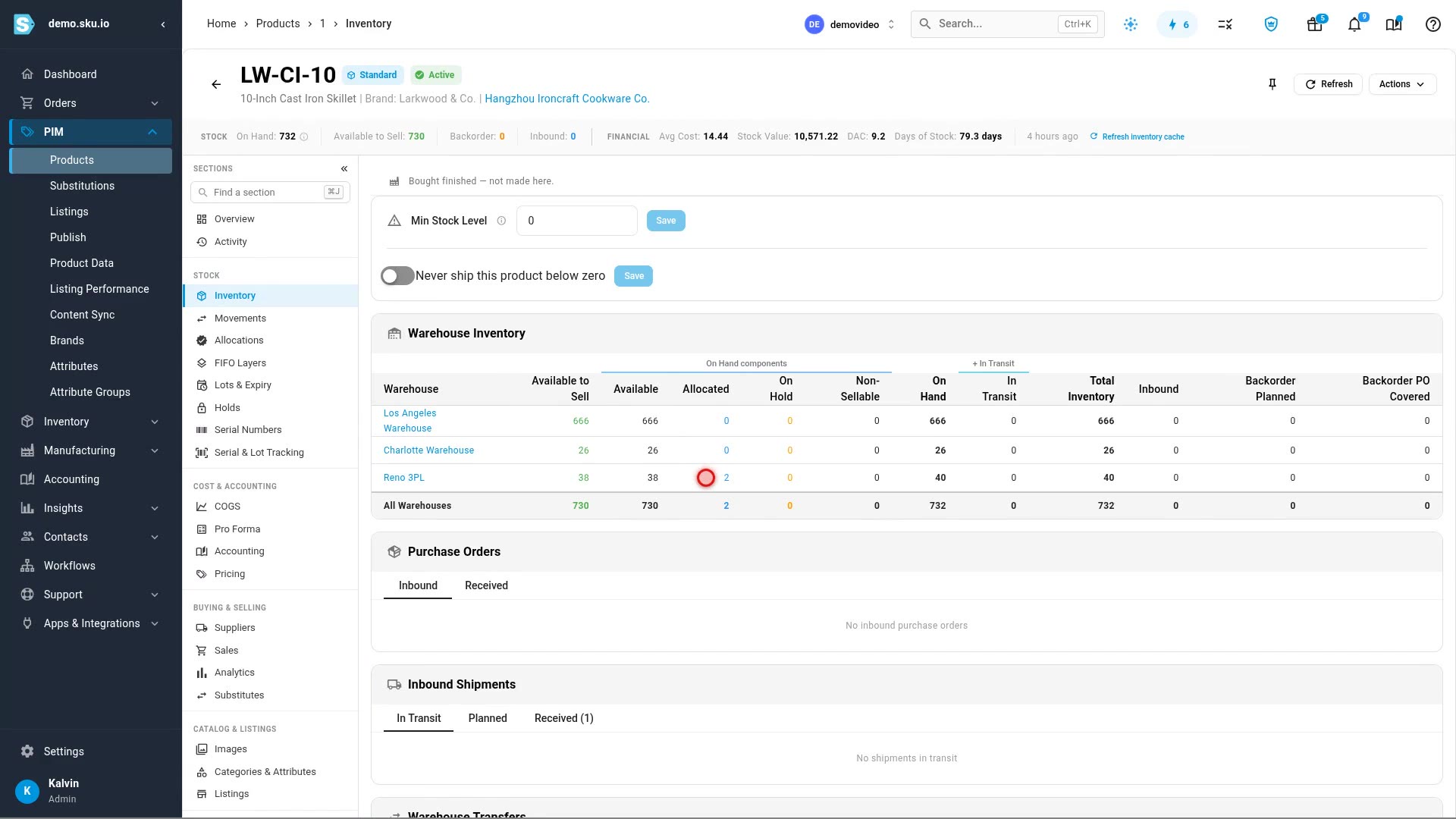1456x819 pixels.
Task: Collapse the Sections panel
Action: click(x=344, y=168)
